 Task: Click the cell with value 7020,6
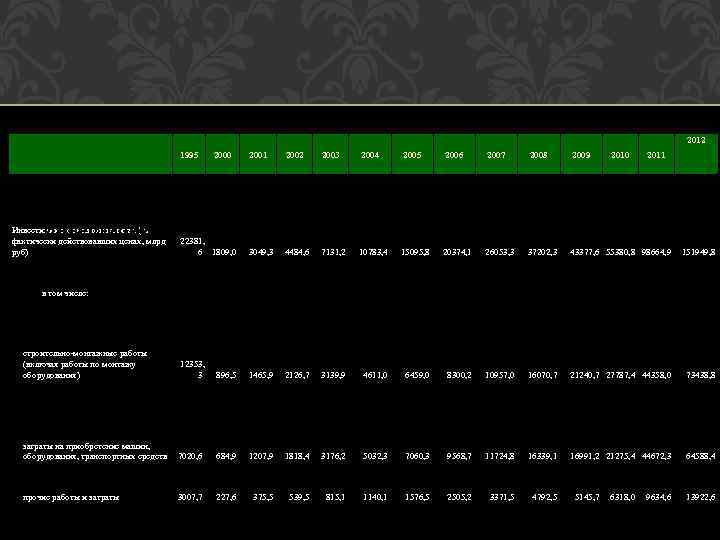[190, 456]
